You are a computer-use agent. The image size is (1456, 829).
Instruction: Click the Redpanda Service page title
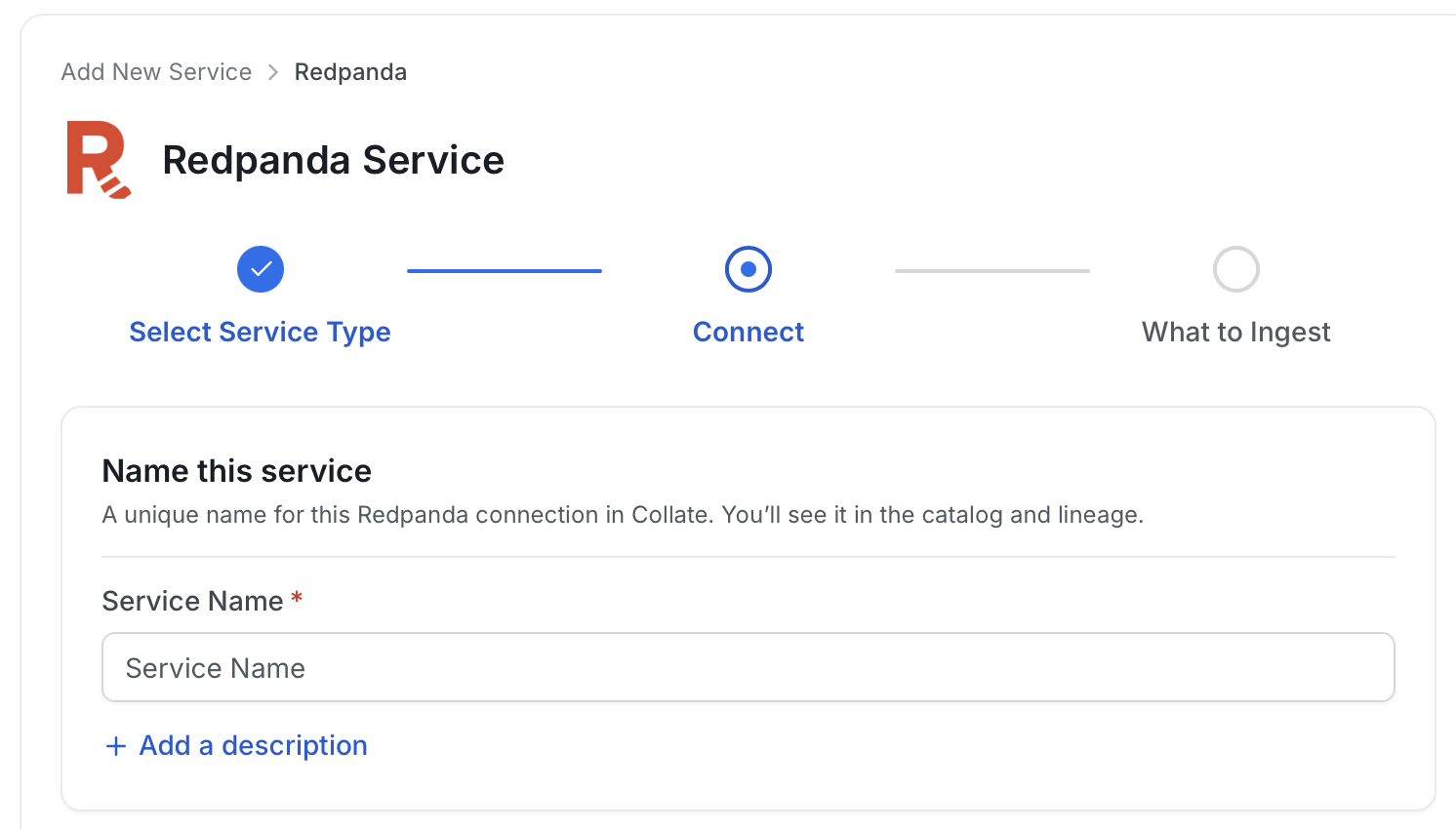pos(333,160)
